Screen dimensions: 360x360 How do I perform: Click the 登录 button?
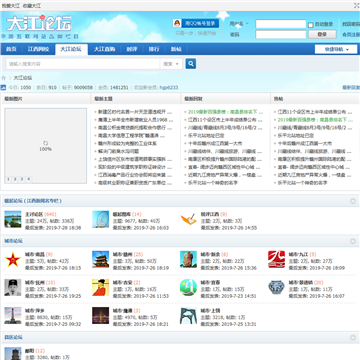[x=322, y=34]
